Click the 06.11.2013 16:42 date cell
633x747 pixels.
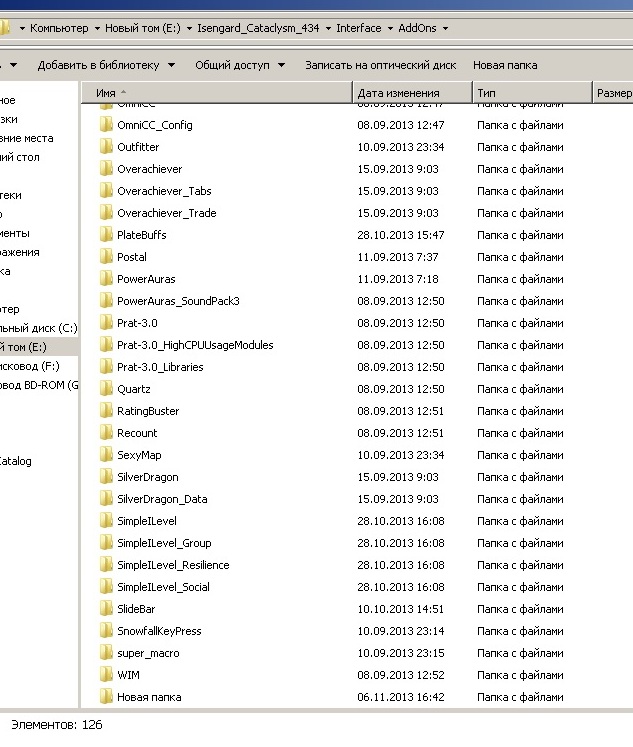pos(401,697)
